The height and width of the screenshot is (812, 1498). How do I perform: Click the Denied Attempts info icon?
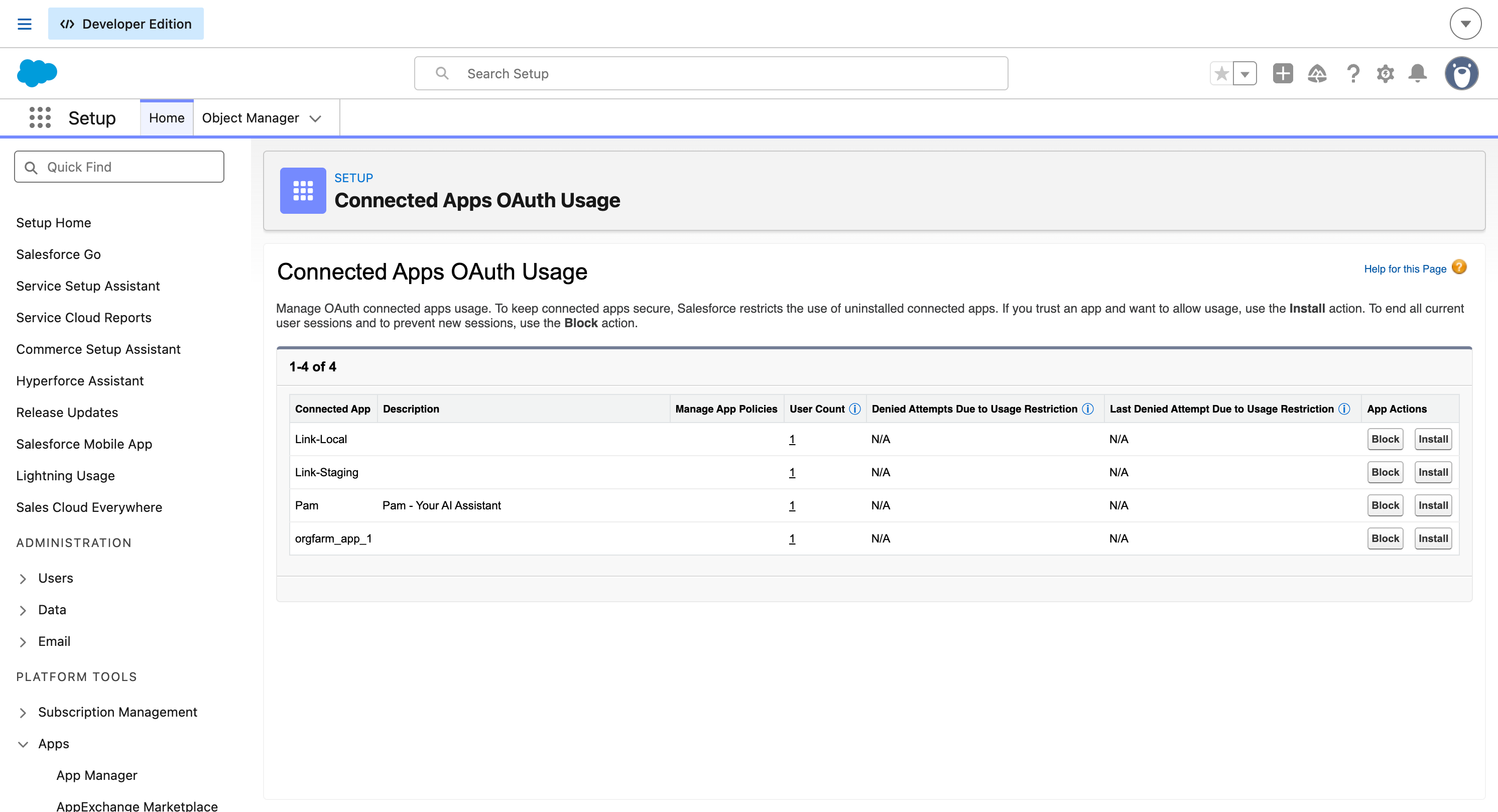[x=1088, y=409]
